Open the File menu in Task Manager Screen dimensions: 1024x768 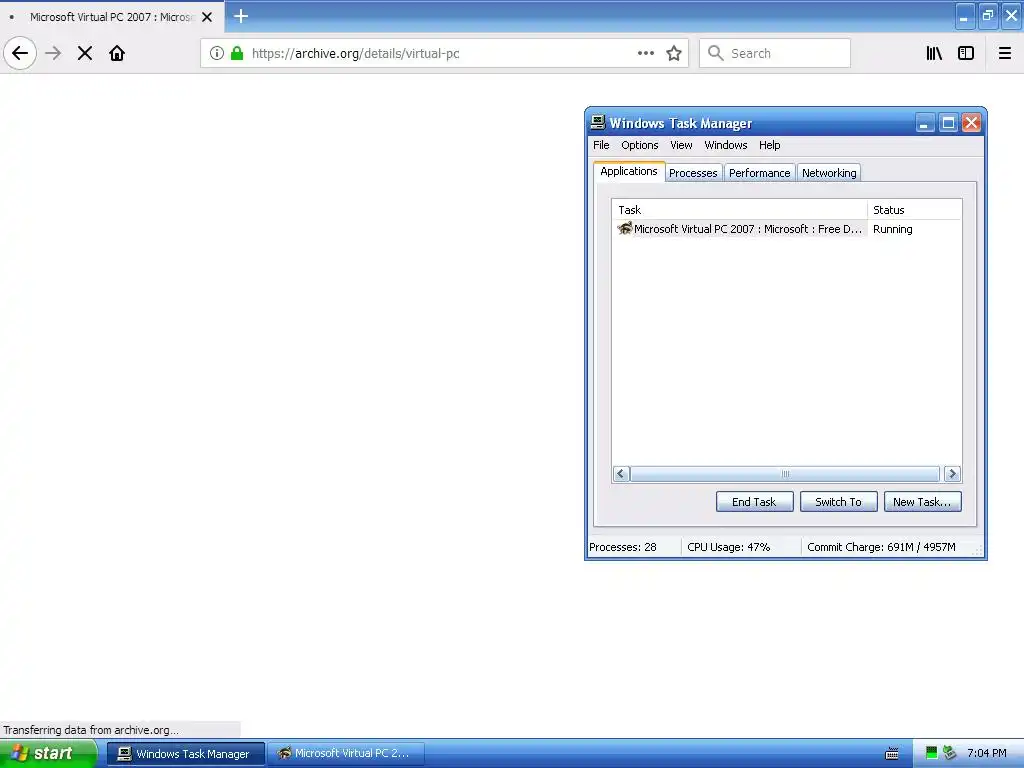601,145
